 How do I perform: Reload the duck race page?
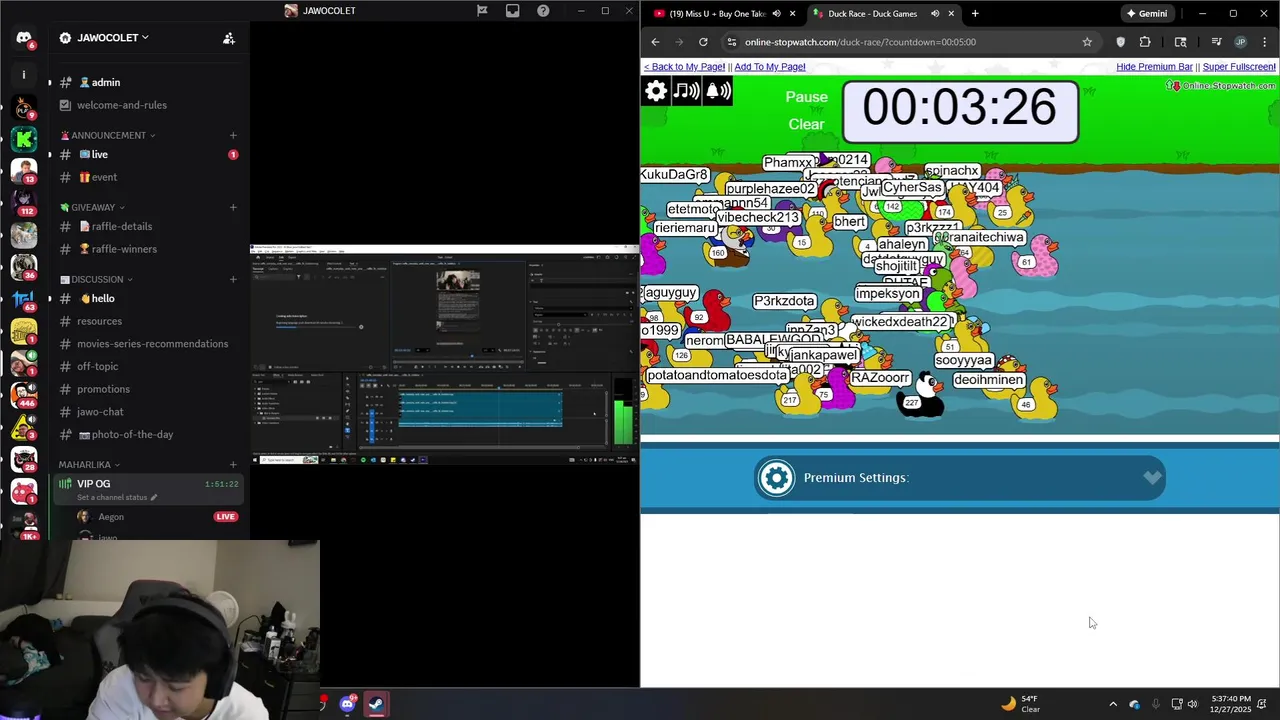pyautogui.click(x=703, y=42)
